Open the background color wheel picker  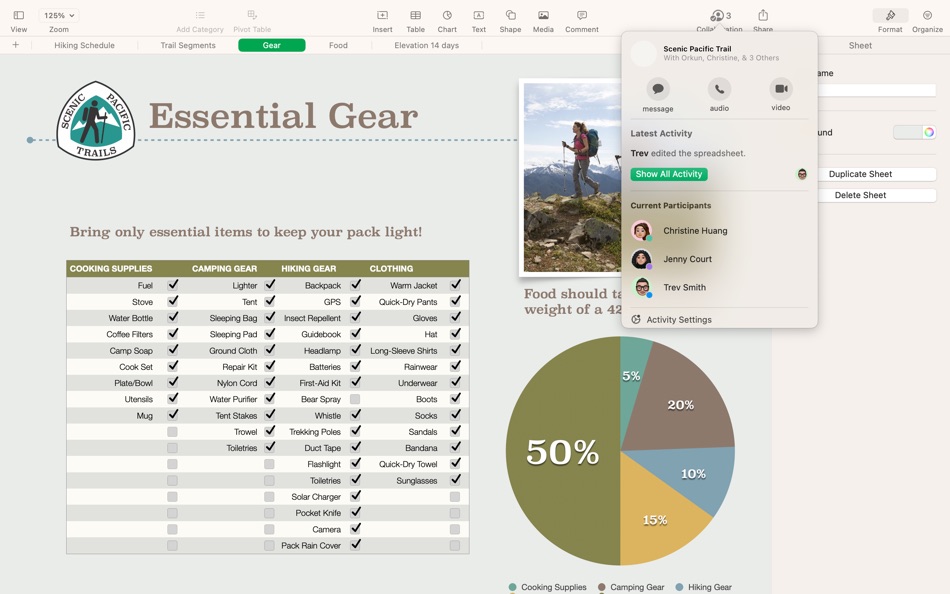[x=929, y=132]
